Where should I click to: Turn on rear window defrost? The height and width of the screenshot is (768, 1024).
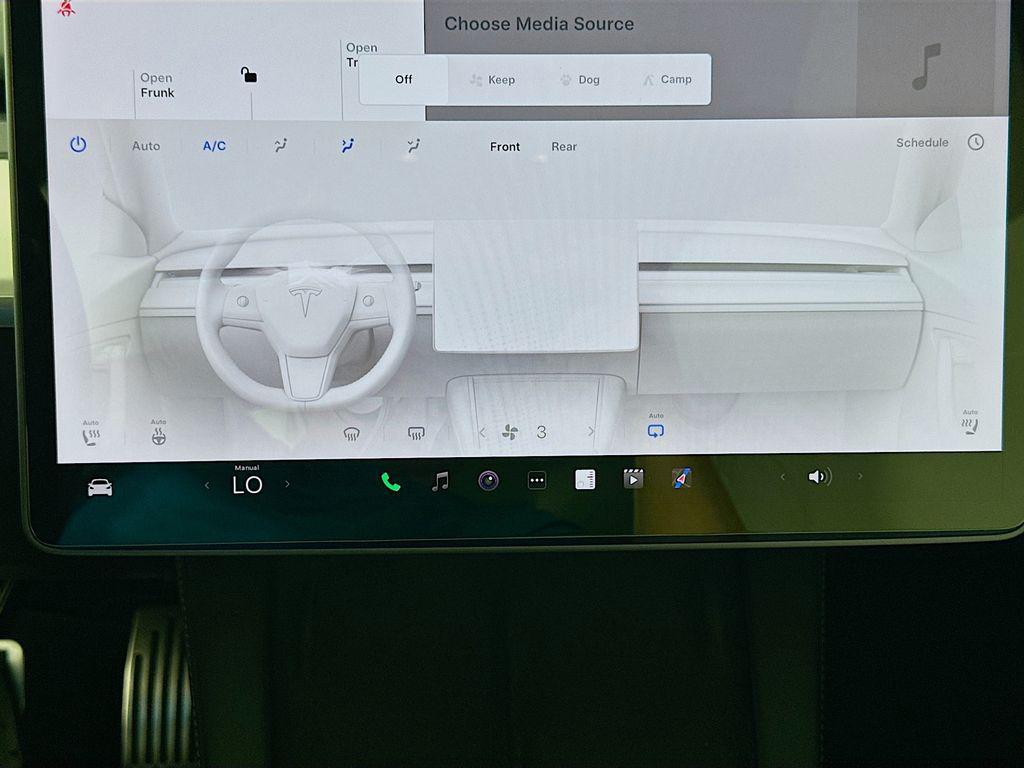pyautogui.click(x=417, y=433)
